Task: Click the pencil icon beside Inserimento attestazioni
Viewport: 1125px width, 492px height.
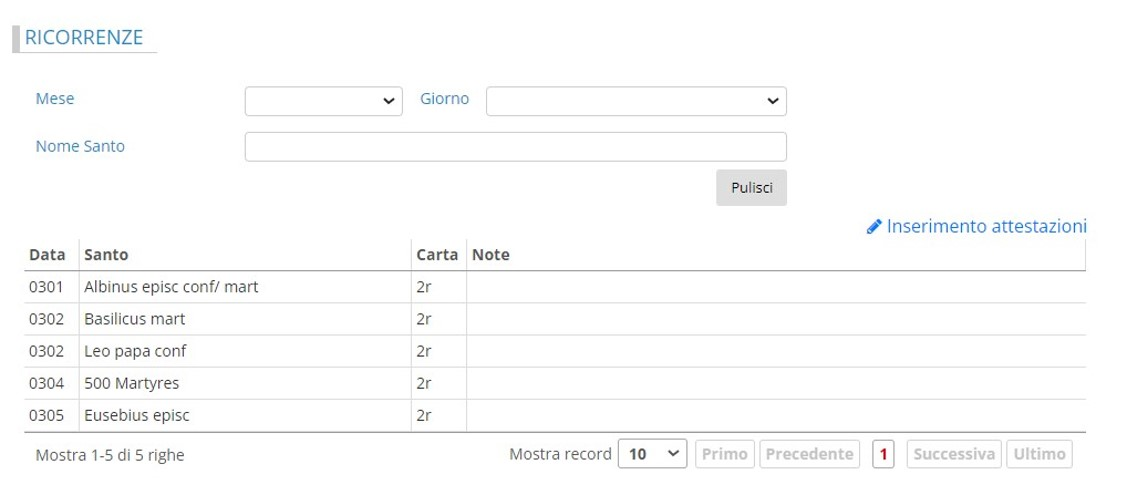Action: pos(874,228)
